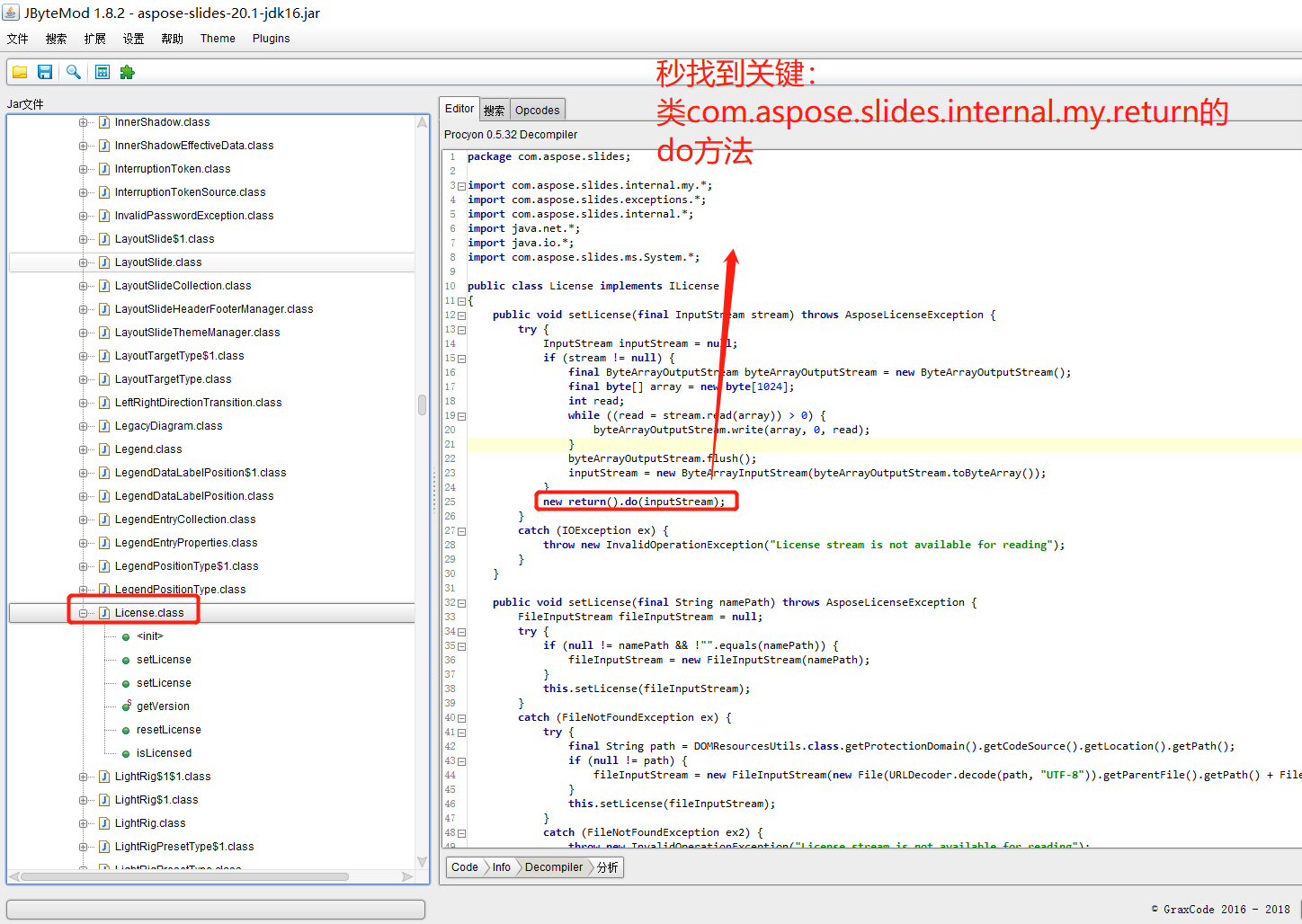Select resetLicense method in the tree
The image size is (1302, 924).
click(x=168, y=730)
